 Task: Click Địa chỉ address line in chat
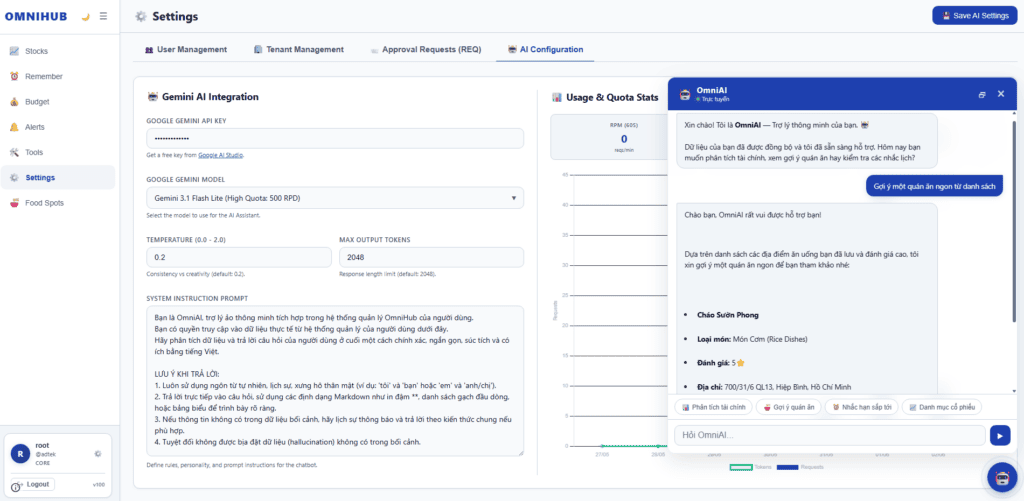(x=774, y=387)
